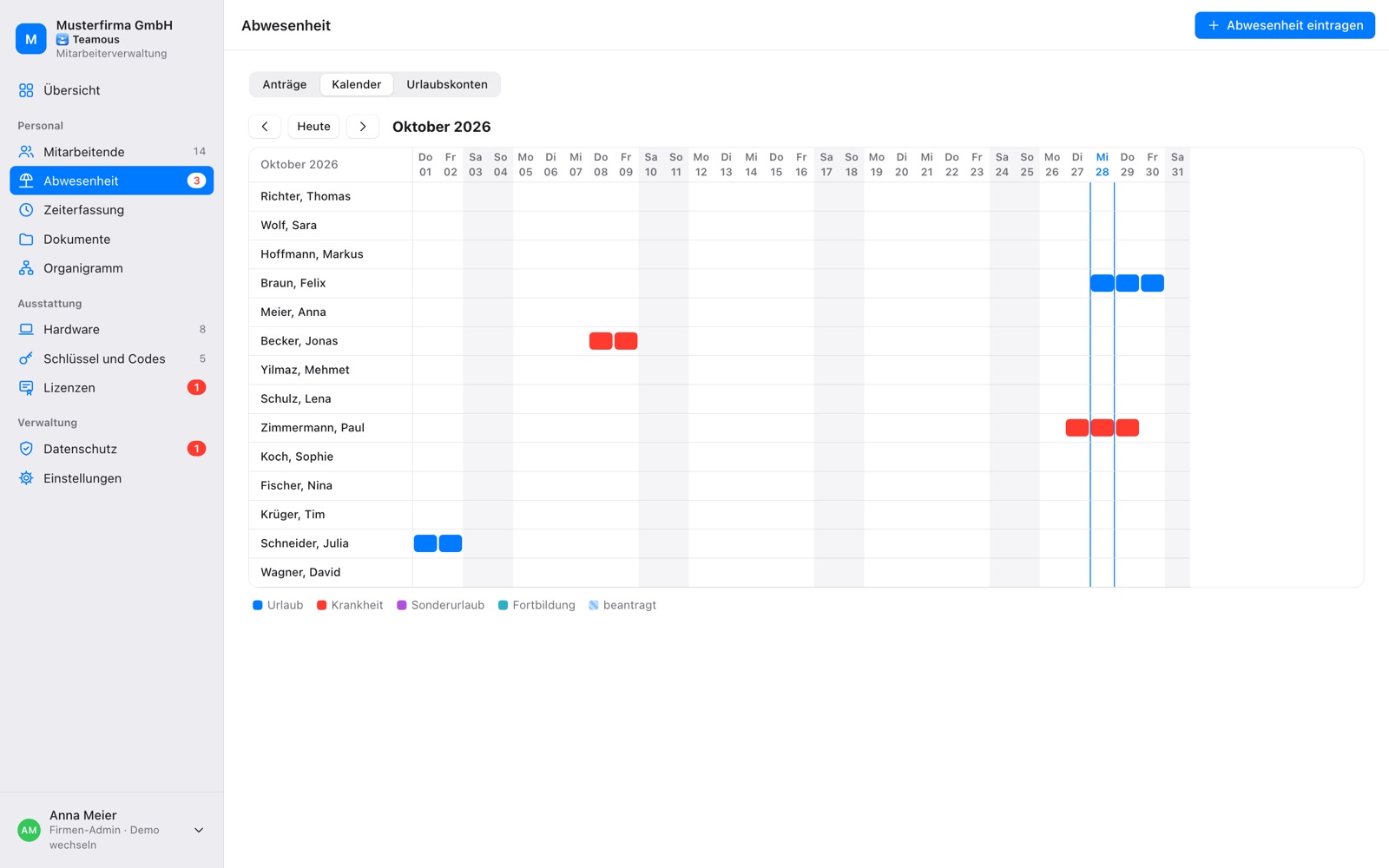Open Felix Braun's vacation on Oct 28
Screen dimensions: 1389x868
pyautogui.click(x=1103, y=283)
